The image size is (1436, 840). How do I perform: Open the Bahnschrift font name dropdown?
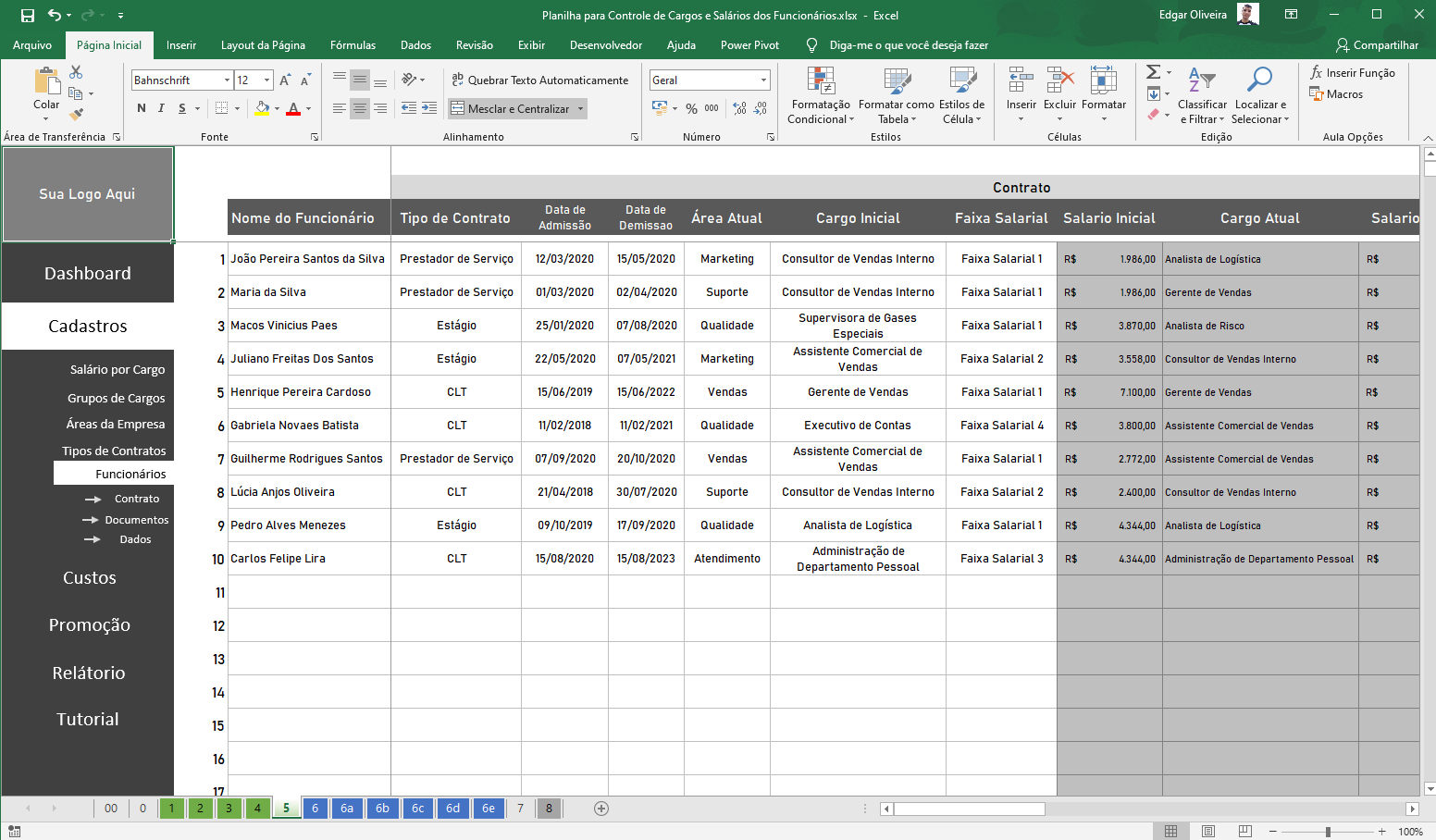(x=227, y=80)
